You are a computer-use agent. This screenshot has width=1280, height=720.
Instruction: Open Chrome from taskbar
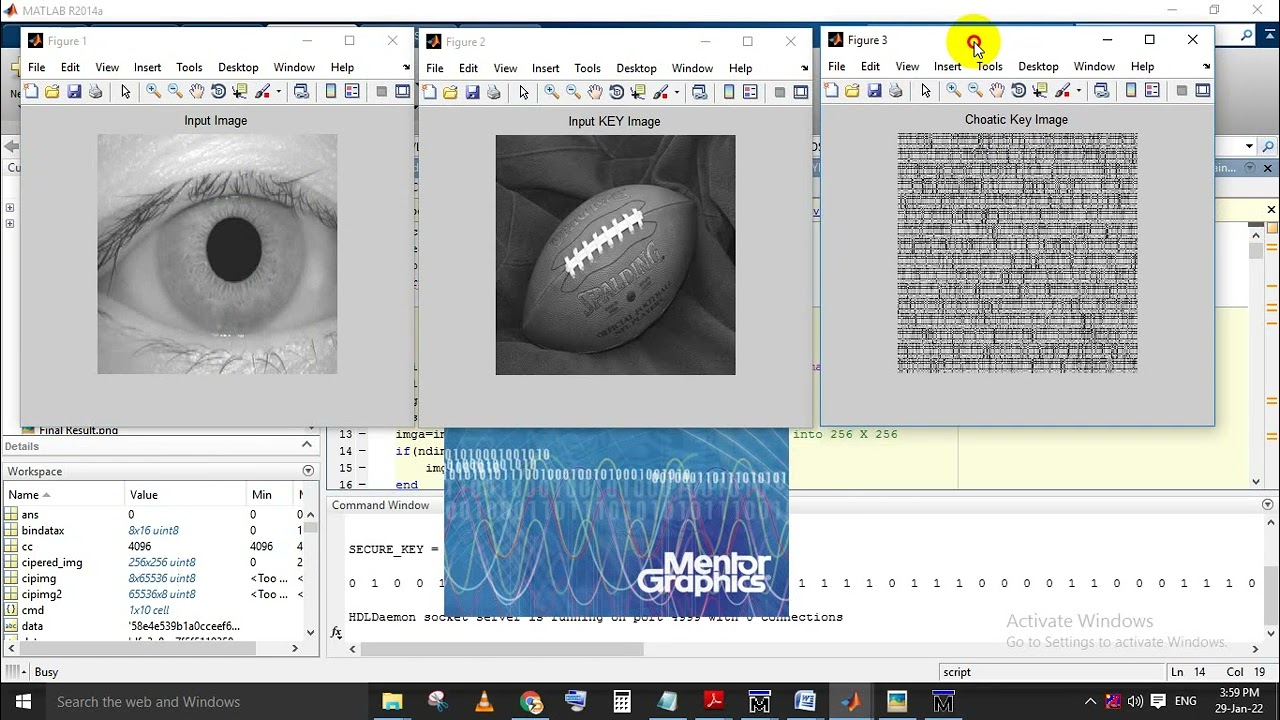coord(531,702)
